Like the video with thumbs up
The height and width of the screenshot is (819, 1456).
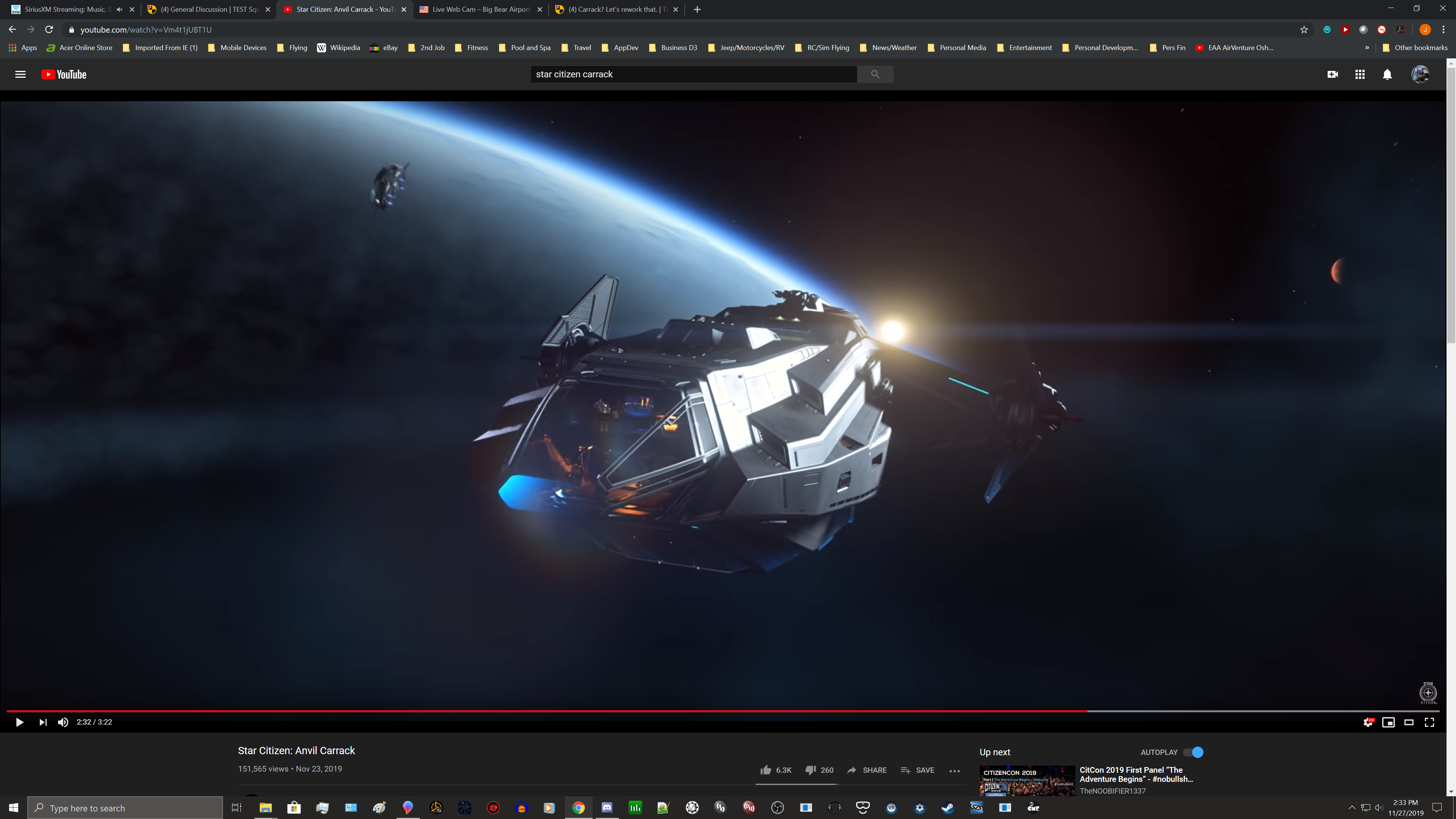[x=766, y=770]
